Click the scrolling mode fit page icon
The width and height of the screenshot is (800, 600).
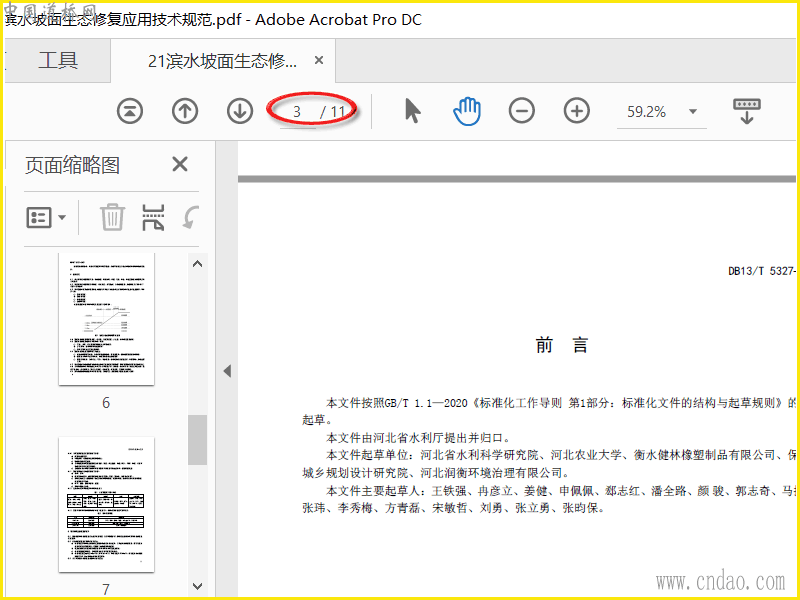click(746, 111)
